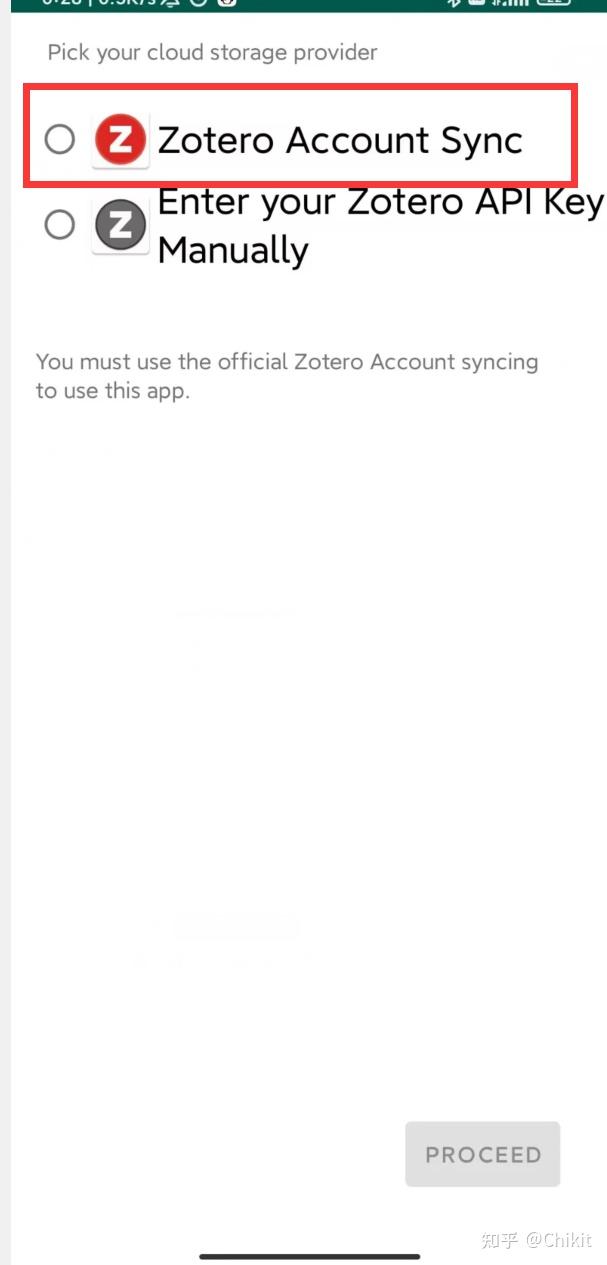Tap the 知乎 @Chikit watermark

(x=537, y=1240)
